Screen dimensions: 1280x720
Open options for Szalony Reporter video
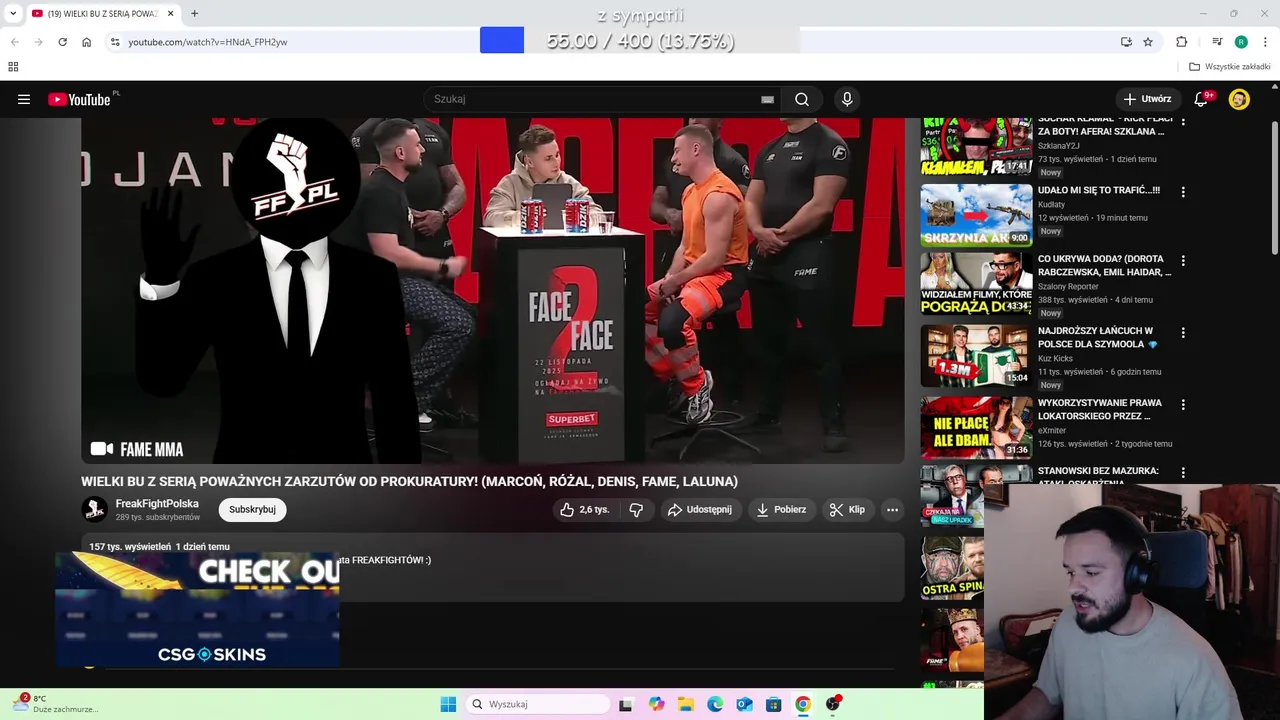pyautogui.click(x=1183, y=260)
